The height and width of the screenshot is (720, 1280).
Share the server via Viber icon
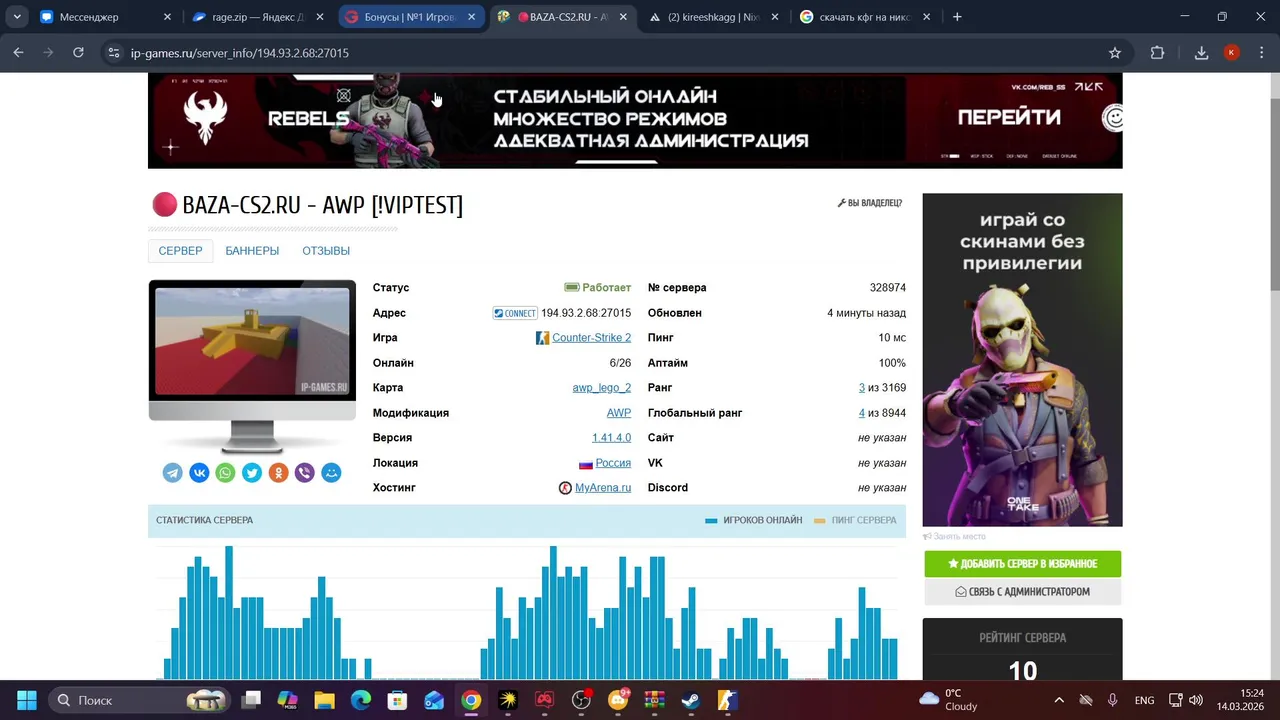tap(305, 473)
